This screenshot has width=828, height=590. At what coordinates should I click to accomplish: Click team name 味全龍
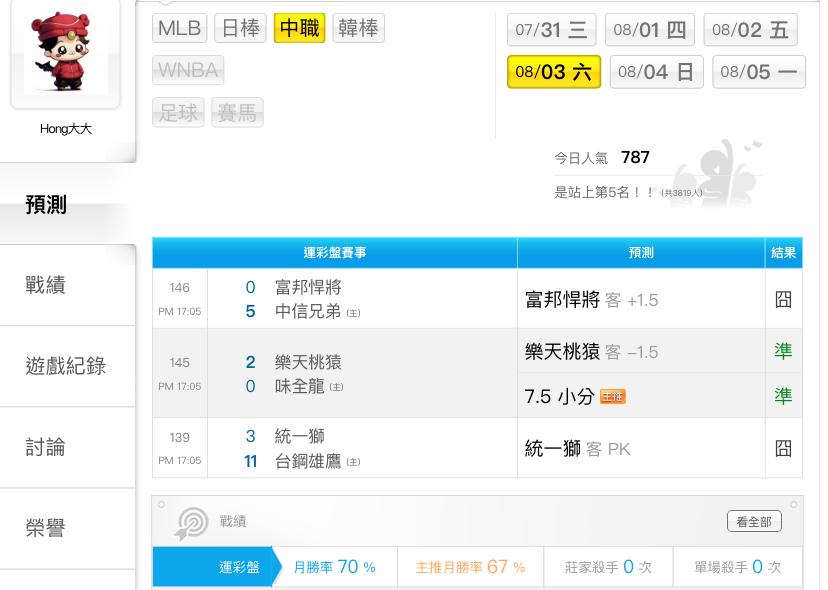click(299, 386)
